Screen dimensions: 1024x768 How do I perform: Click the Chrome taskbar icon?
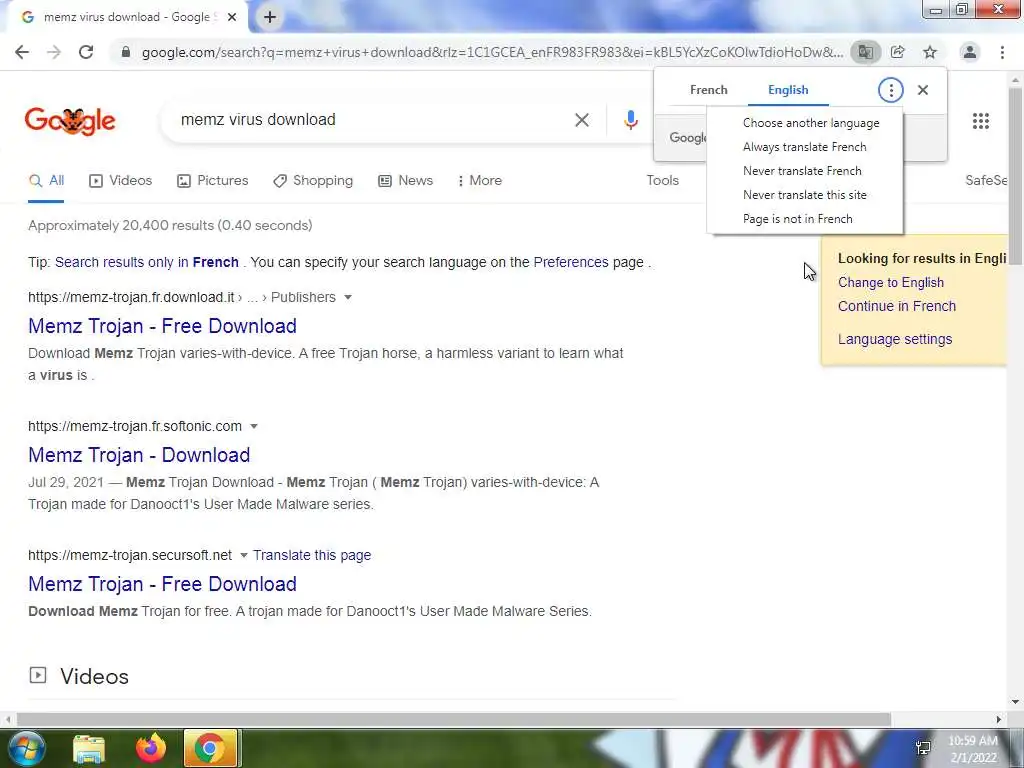[x=210, y=748]
